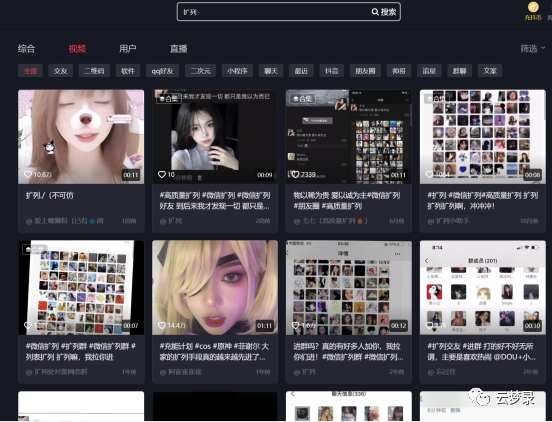Like the video with 14.4万 likes
The width and height of the screenshot is (552, 422).
162,325
